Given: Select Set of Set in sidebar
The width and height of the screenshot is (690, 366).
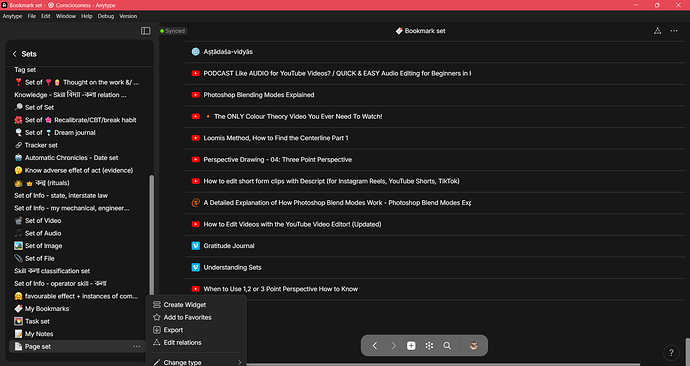Looking at the screenshot, I should (39, 107).
